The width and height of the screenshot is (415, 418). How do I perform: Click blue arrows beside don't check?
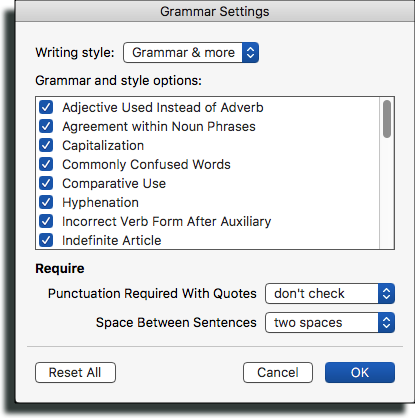[x=386, y=294]
